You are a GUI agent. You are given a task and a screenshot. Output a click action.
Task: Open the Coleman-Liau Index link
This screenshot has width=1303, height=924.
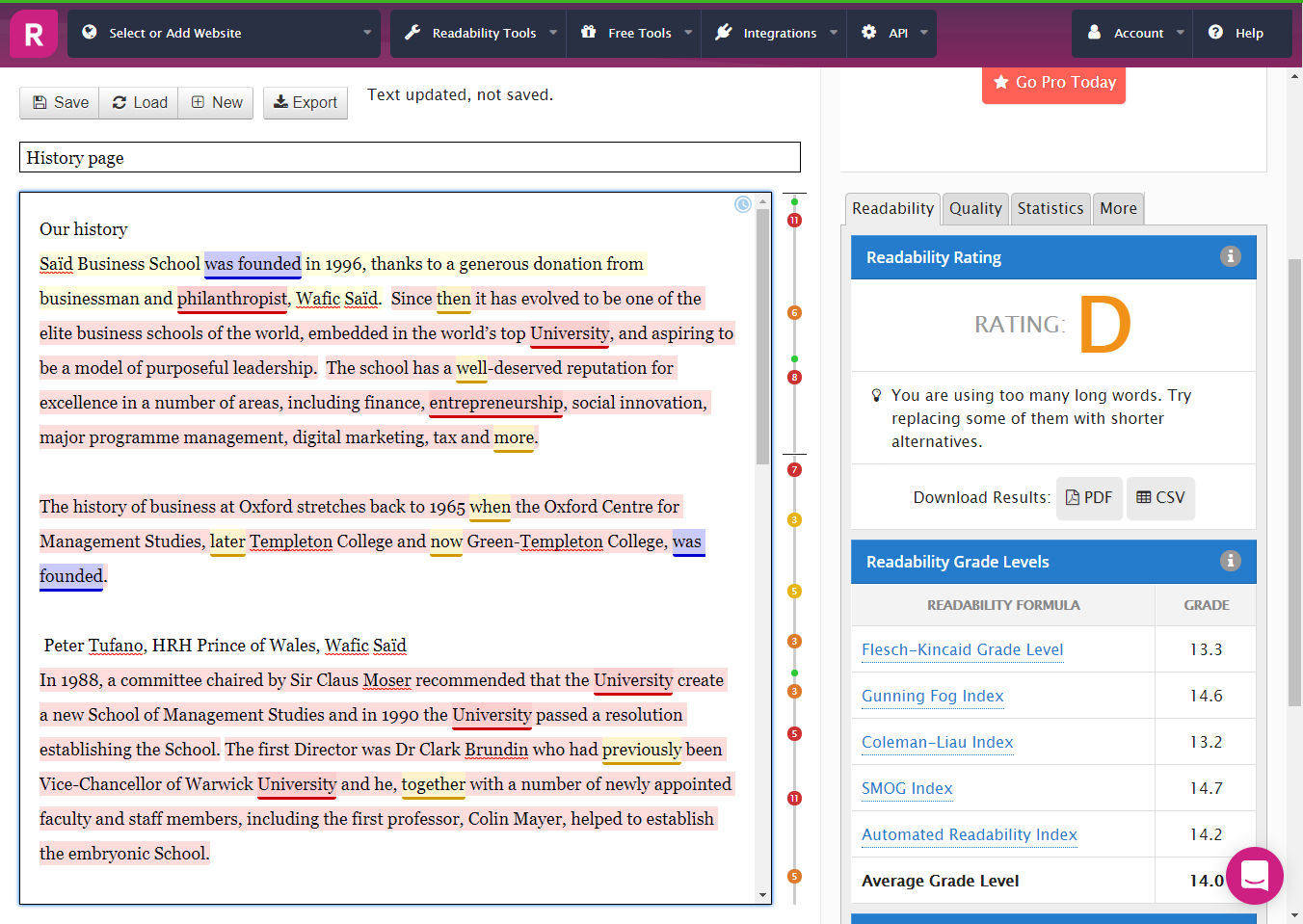937,742
